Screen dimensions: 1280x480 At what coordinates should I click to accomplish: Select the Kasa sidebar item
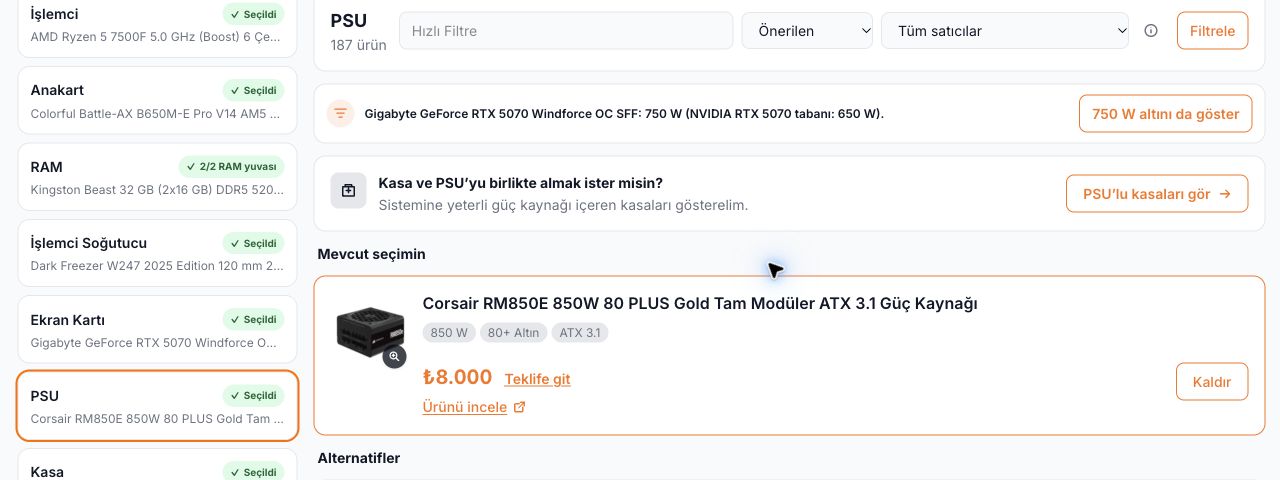pos(158,466)
